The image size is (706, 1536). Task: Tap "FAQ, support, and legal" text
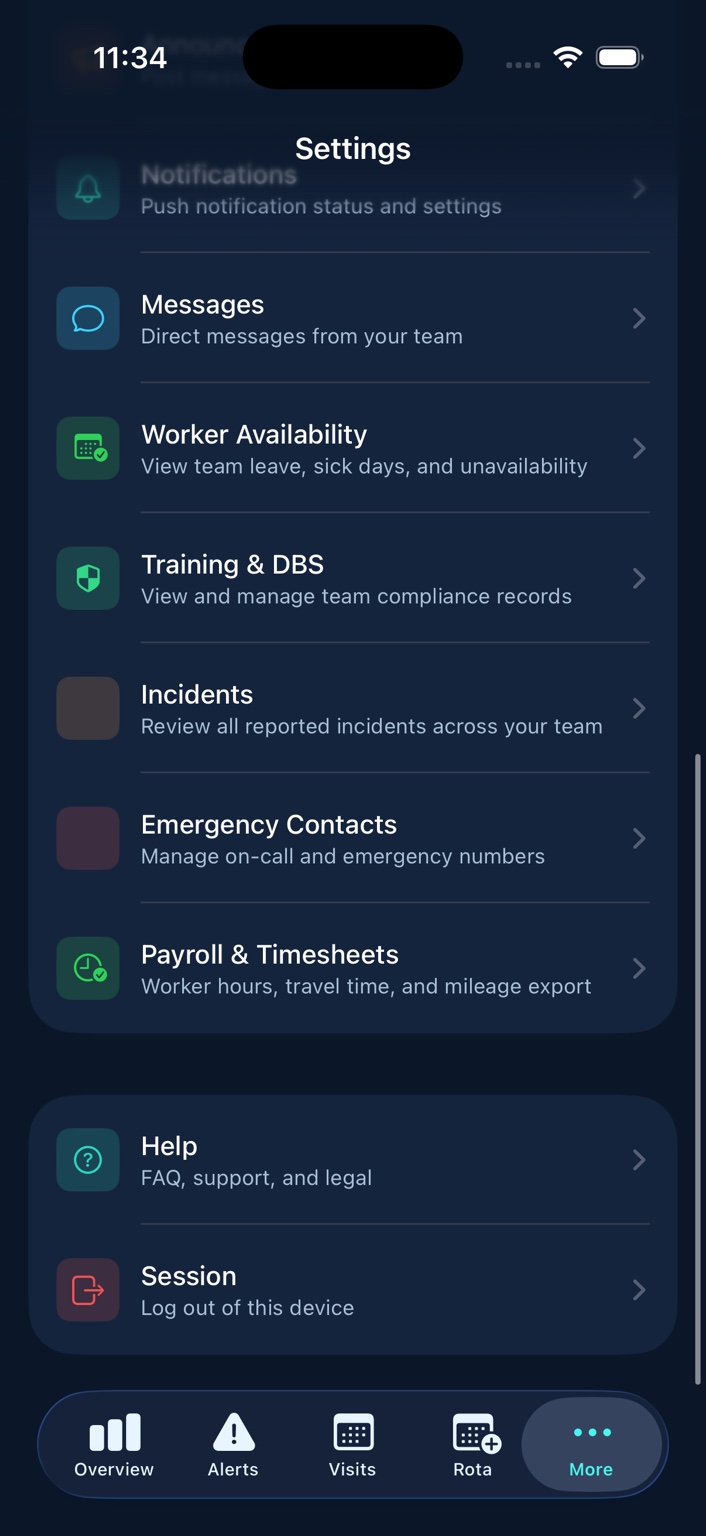(x=256, y=1178)
